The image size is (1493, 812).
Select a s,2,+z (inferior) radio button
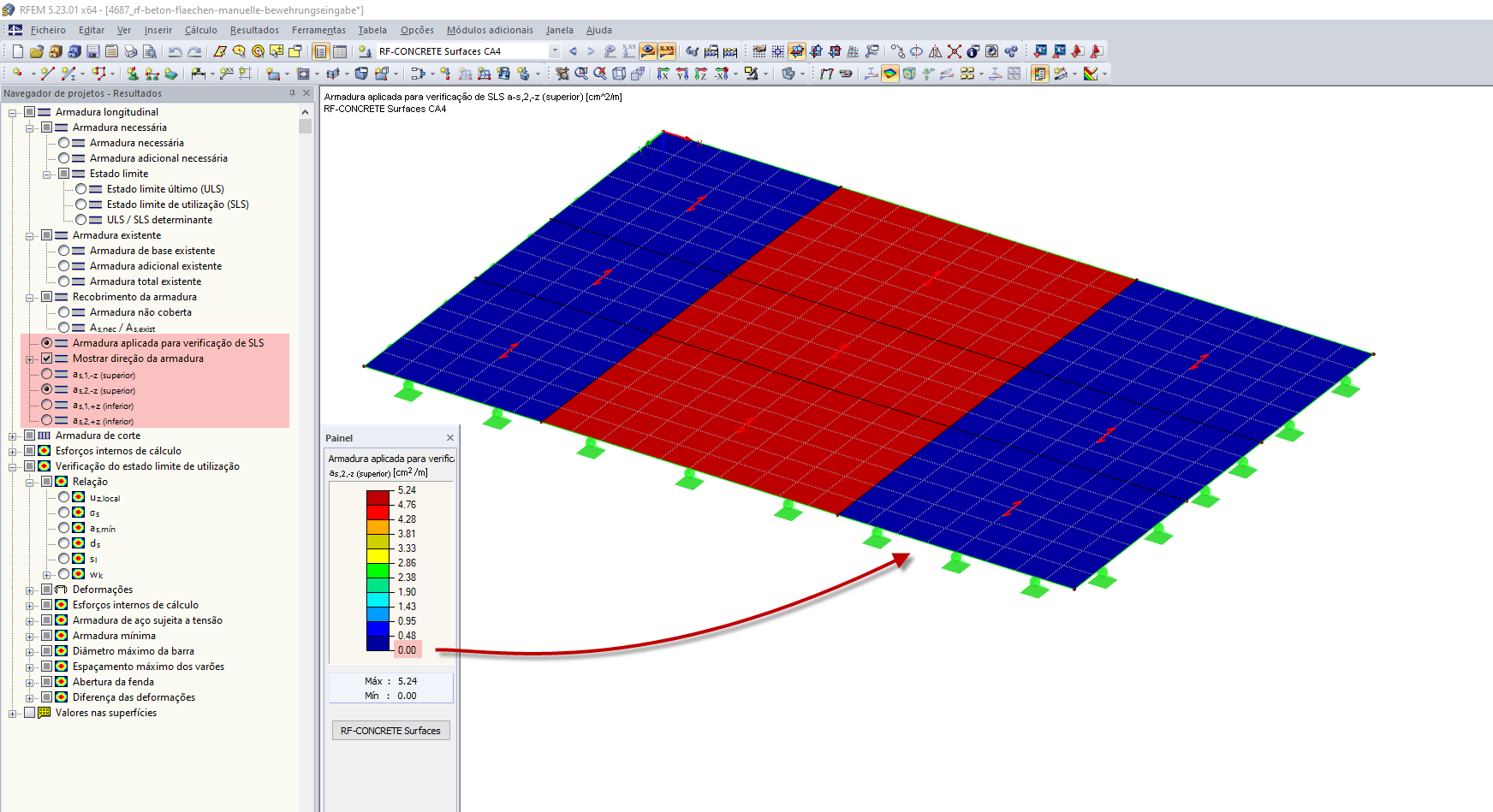46,420
